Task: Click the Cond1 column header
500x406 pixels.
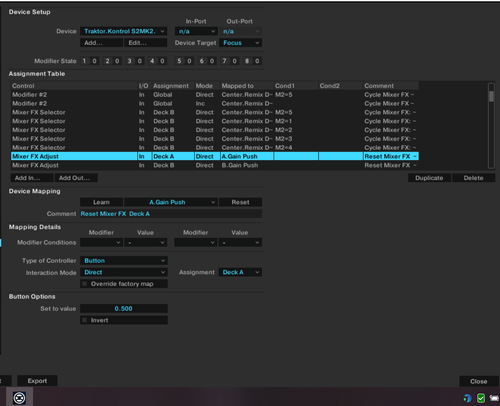Action: click(x=296, y=86)
